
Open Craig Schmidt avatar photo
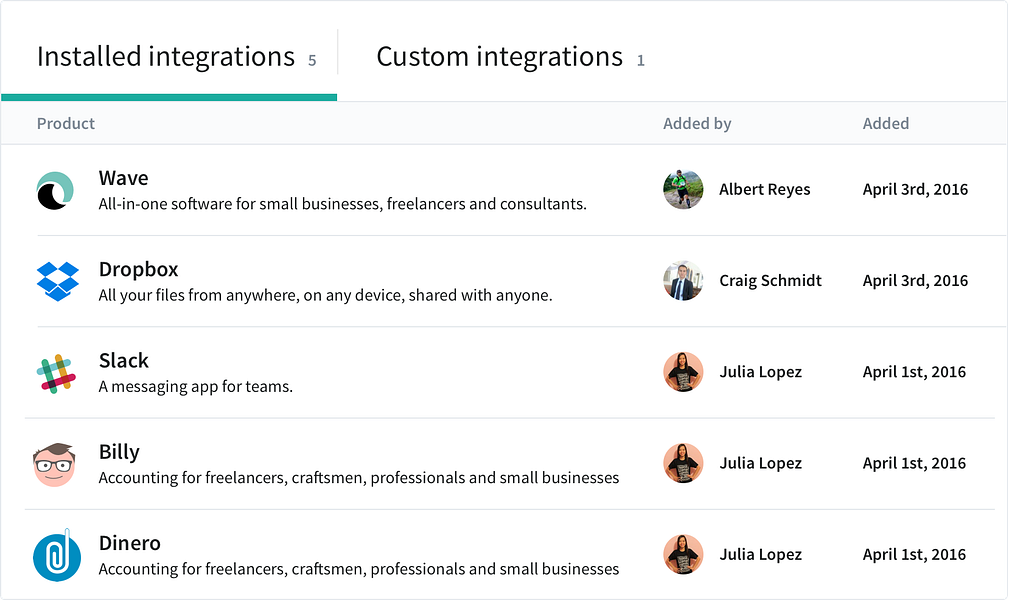683,281
